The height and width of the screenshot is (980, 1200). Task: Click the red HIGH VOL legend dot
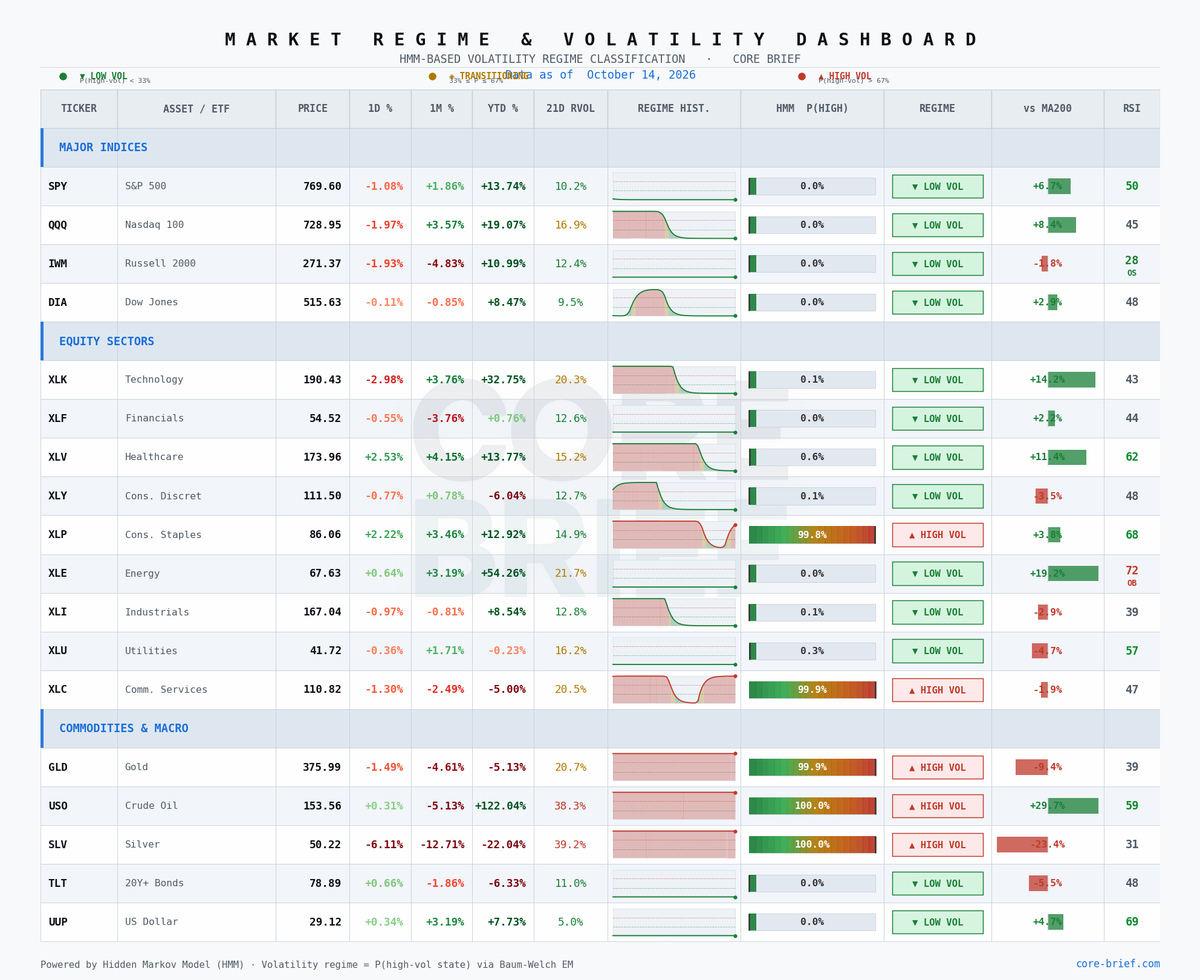pos(801,76)
